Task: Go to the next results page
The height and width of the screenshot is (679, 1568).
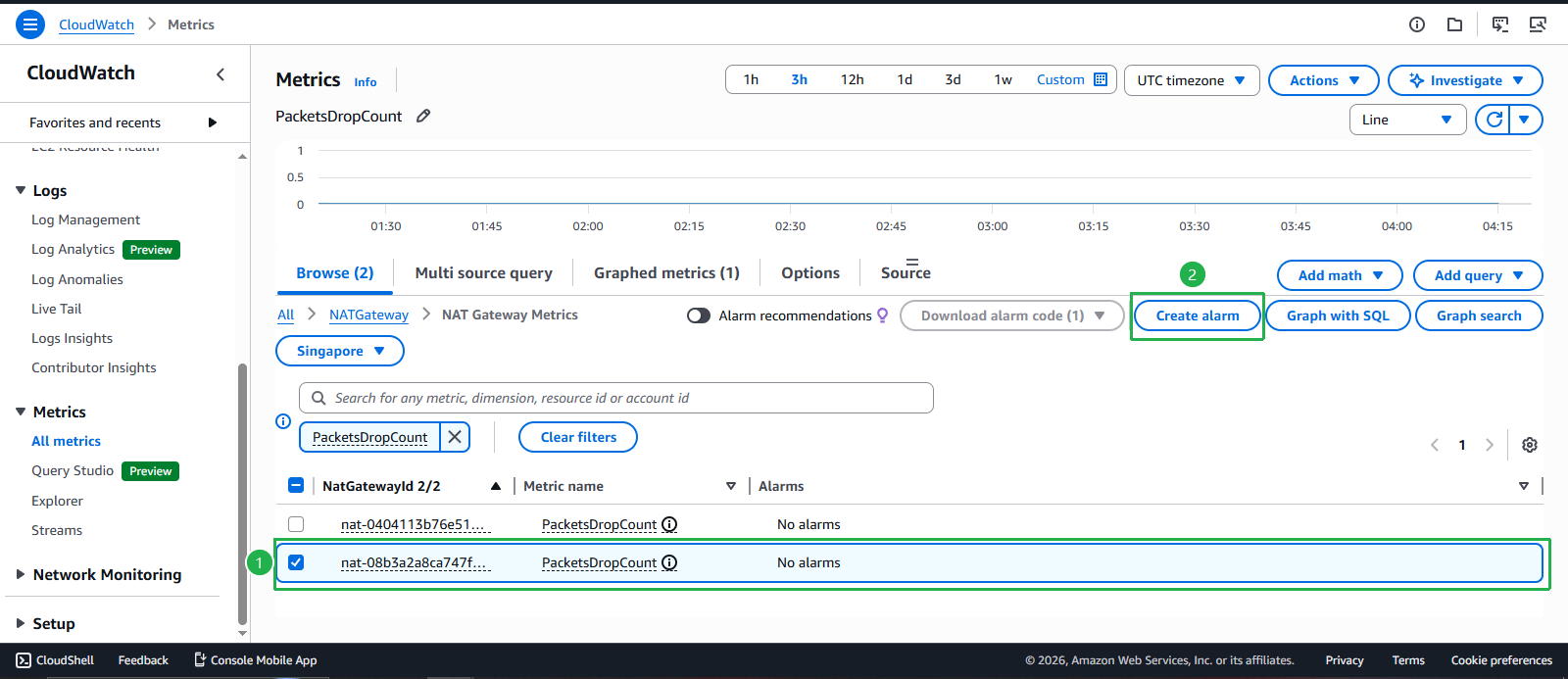Action: coord(1490,445)
